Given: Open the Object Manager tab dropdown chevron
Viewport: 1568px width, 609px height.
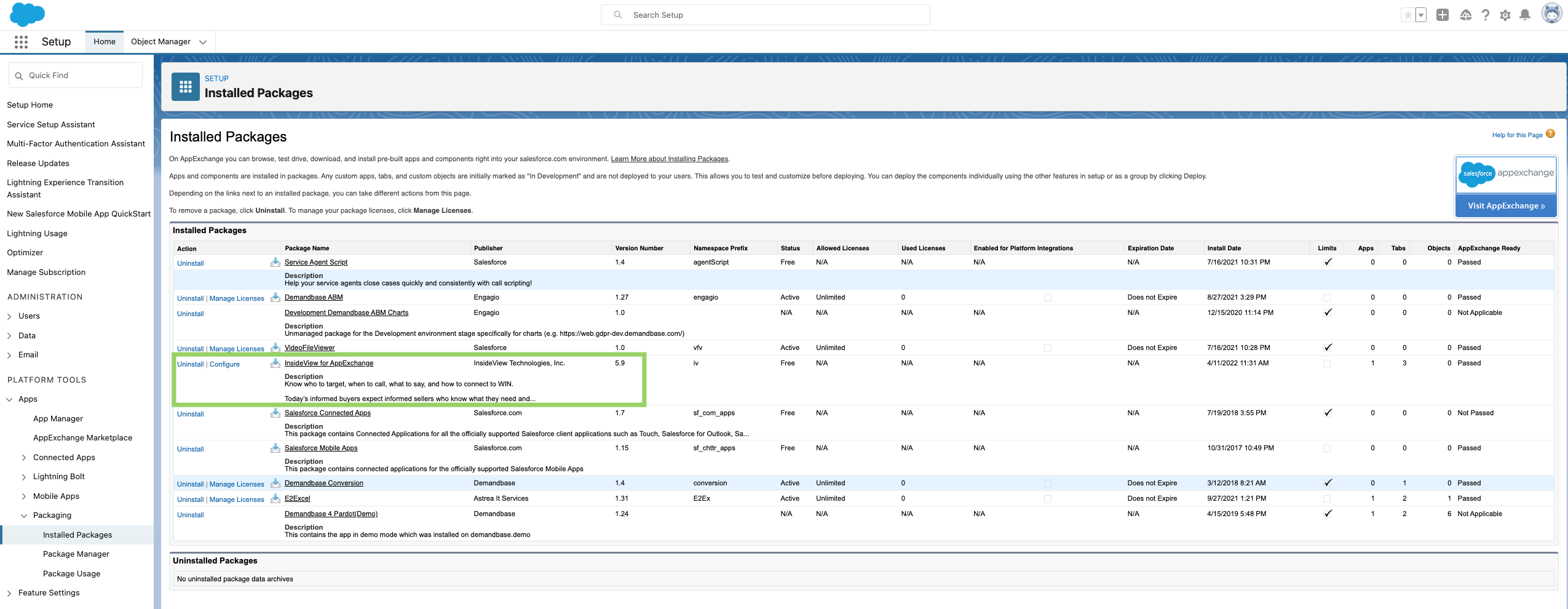Looking at the screenshot, I should point(203,42).
